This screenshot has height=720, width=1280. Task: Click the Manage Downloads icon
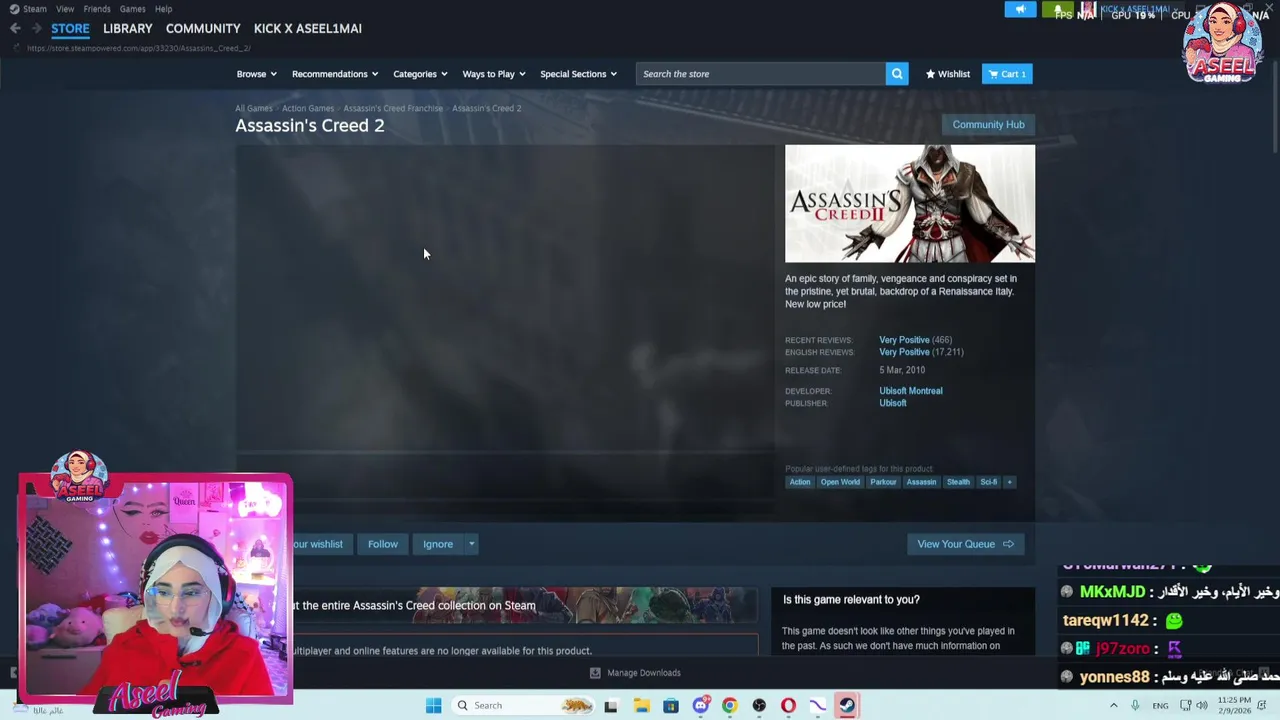click(x=595, y=673)
